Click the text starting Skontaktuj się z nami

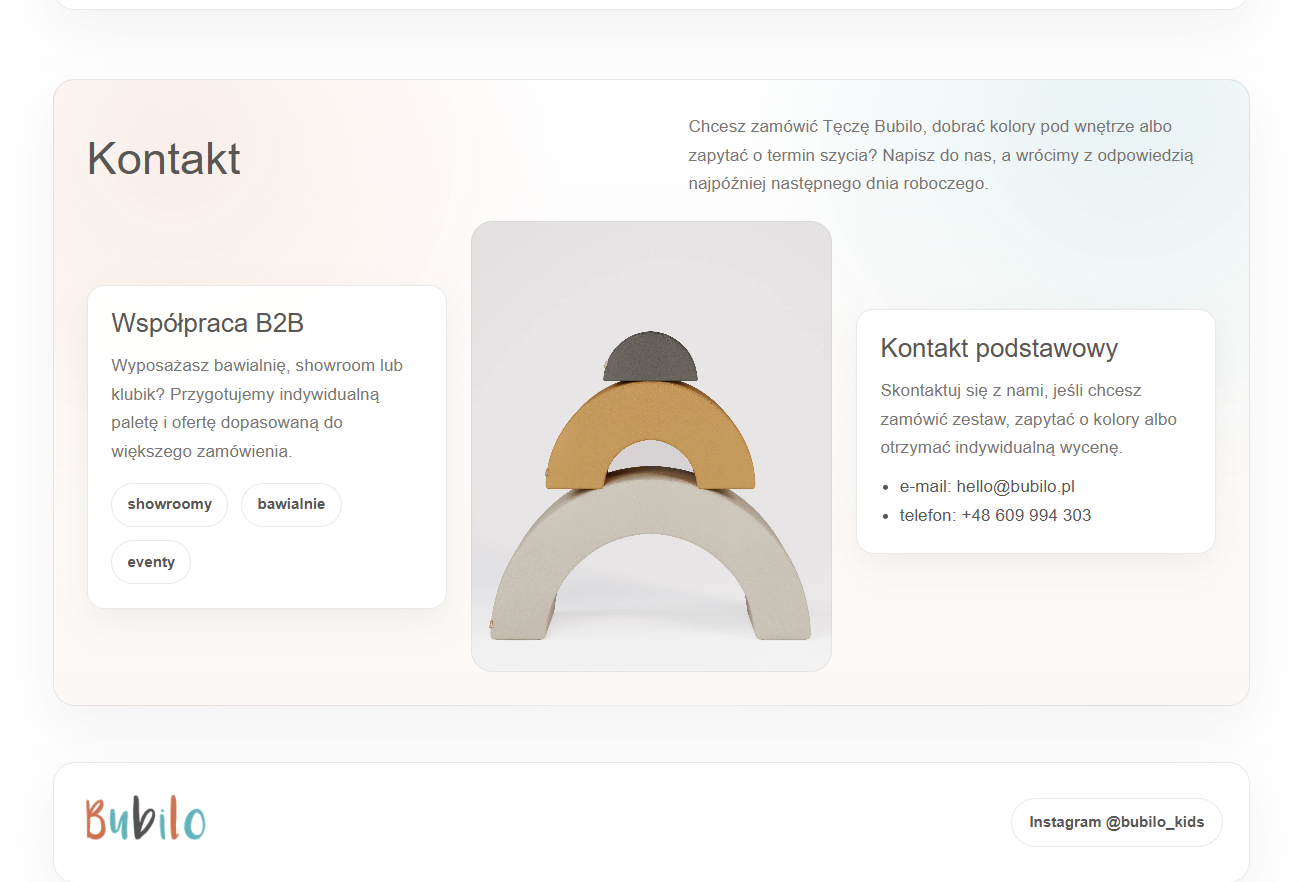1028,419
